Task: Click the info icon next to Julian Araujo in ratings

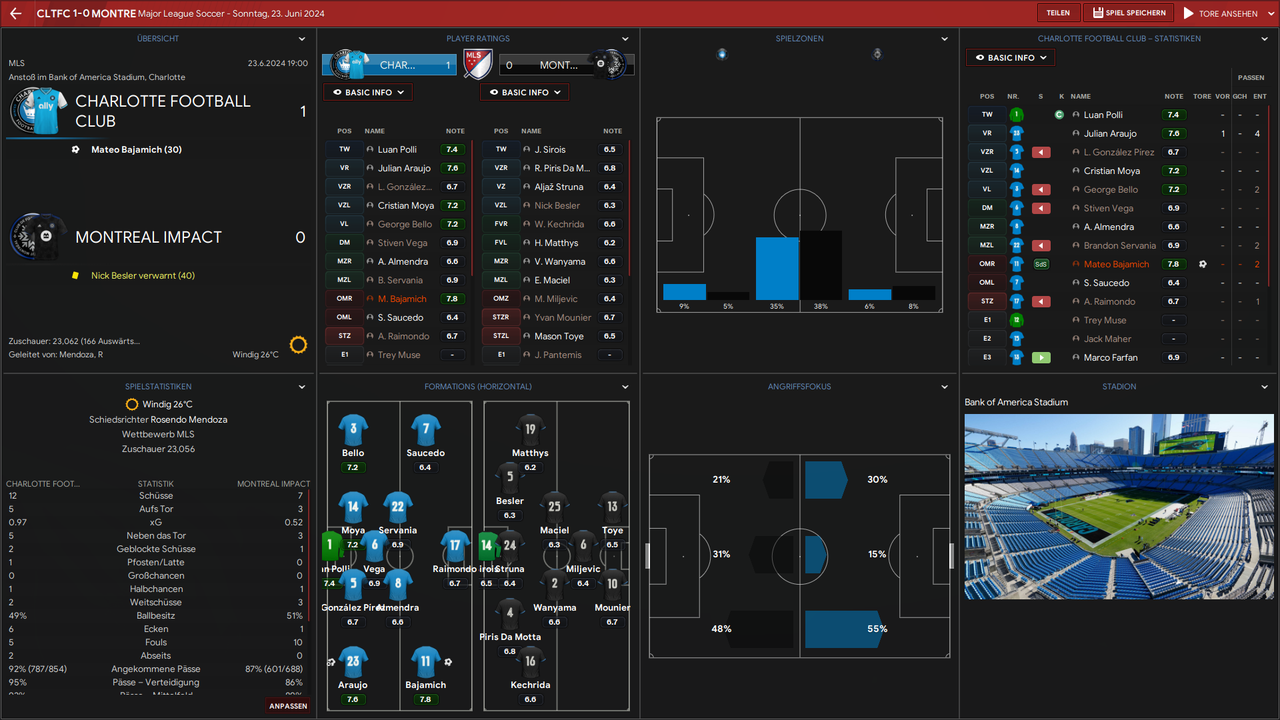Action: tap(370, 168)
